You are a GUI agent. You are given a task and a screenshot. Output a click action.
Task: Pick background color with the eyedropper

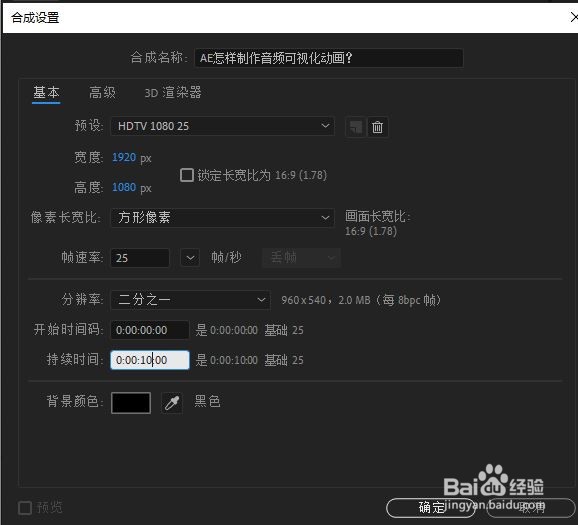pyautogui.click(x=172, y=403)
